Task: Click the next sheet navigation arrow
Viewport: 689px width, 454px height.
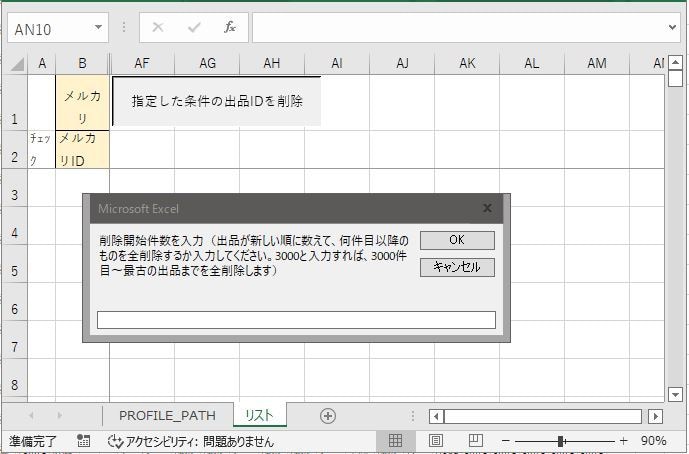Action: [59, 415]
